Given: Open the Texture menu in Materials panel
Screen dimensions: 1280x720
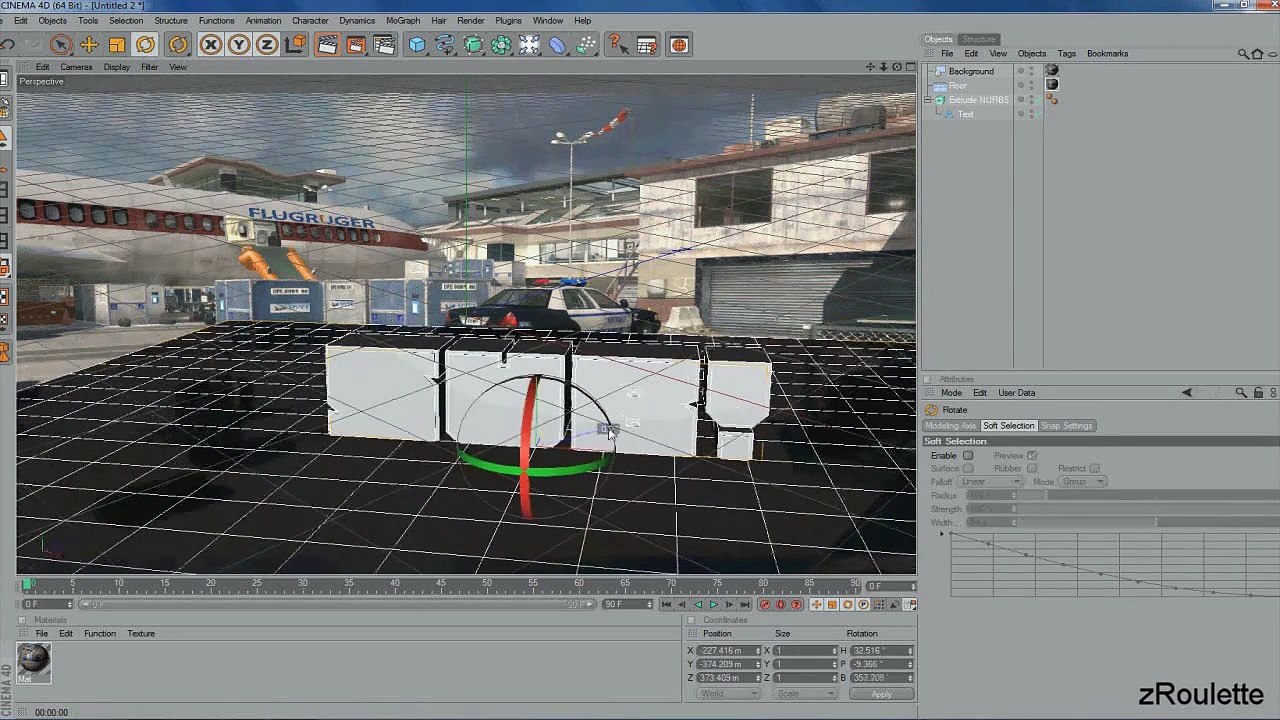Looking at the screenshot, I should pos(140,633).
